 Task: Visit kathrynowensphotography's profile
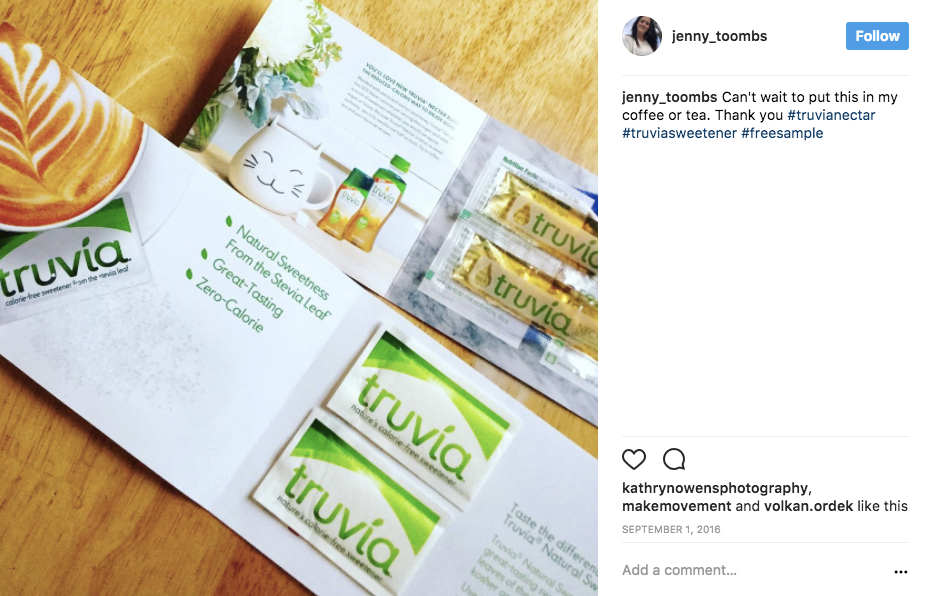coord(715,488)
